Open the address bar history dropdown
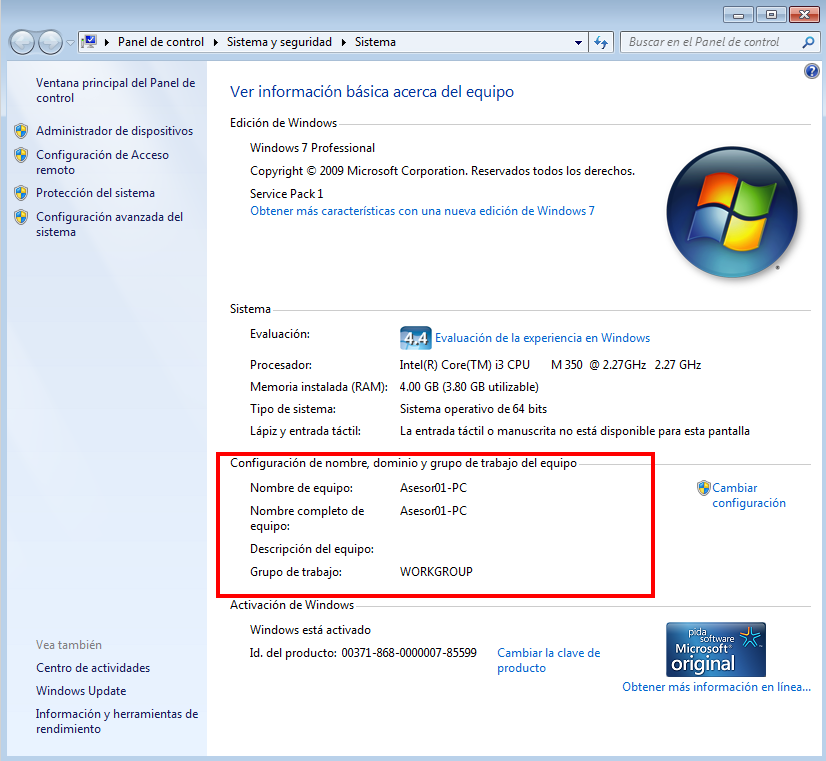The width and height of the screenshot is (826, 761). (x=578, y=42)
